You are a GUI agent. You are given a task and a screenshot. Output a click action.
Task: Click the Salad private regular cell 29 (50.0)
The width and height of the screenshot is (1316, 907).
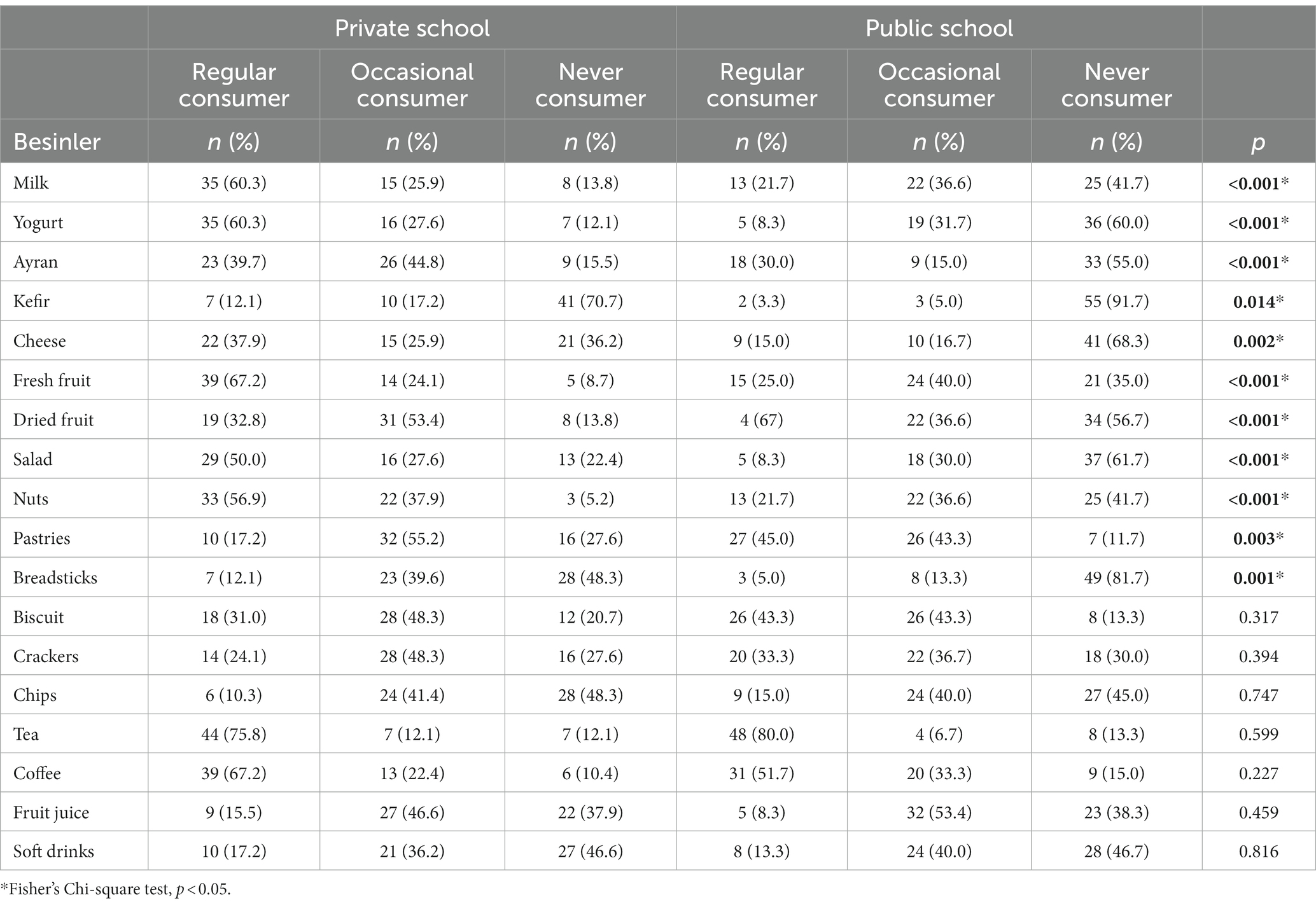pos(234,459)
